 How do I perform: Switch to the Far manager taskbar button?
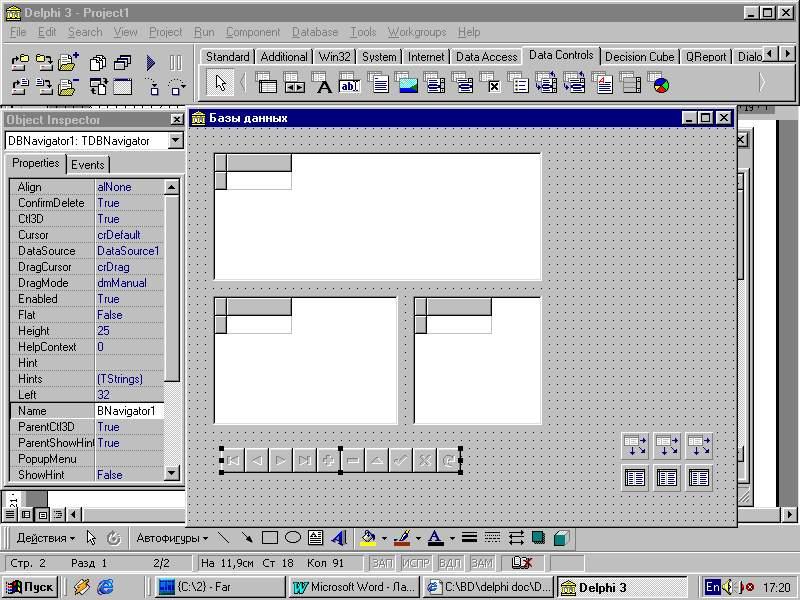[219, 587]
